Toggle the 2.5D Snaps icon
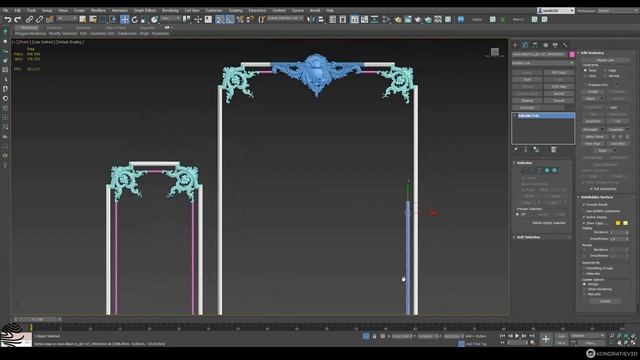The image size is (640, 360). (219, 19)
